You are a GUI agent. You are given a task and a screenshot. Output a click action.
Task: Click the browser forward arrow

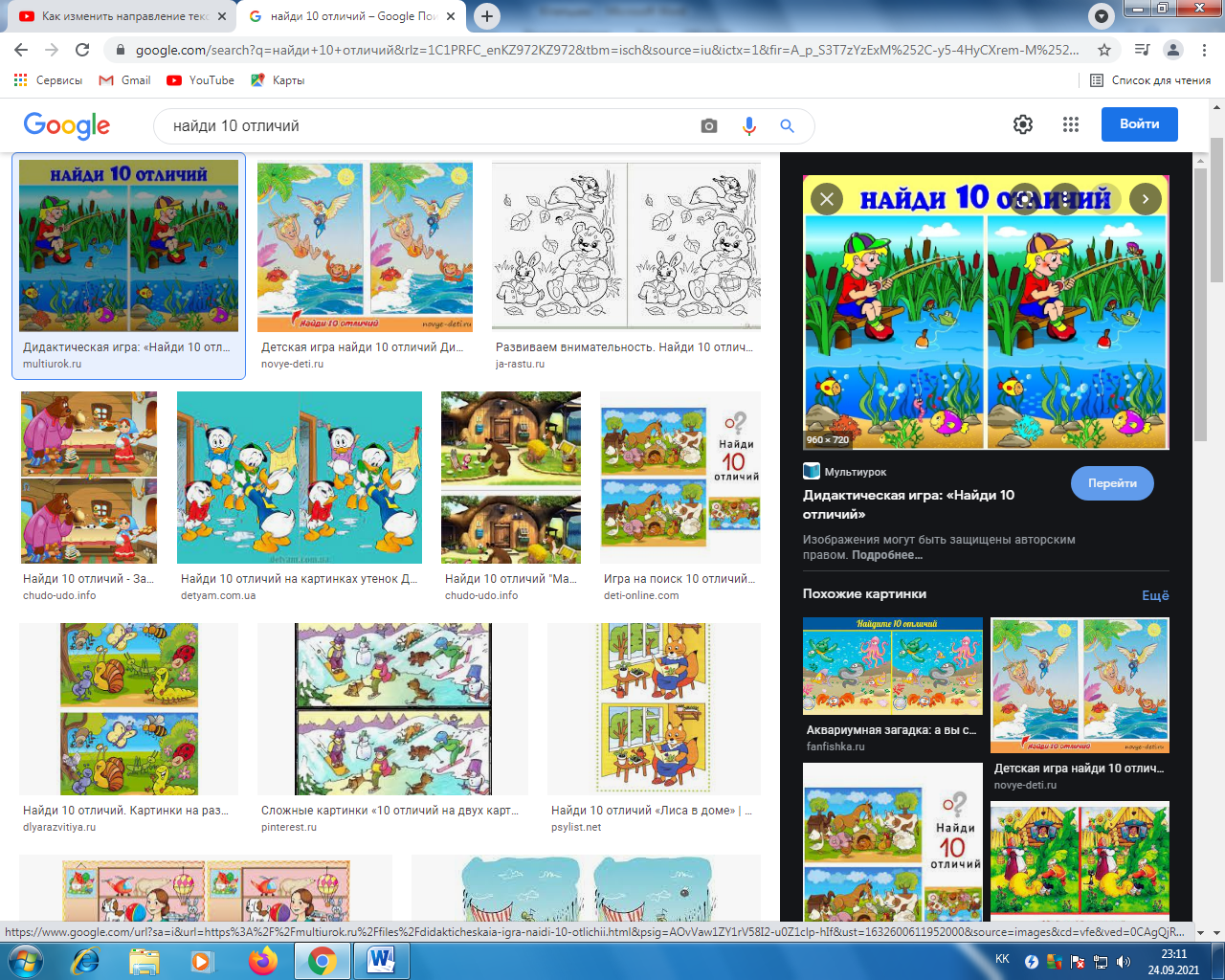52,50
